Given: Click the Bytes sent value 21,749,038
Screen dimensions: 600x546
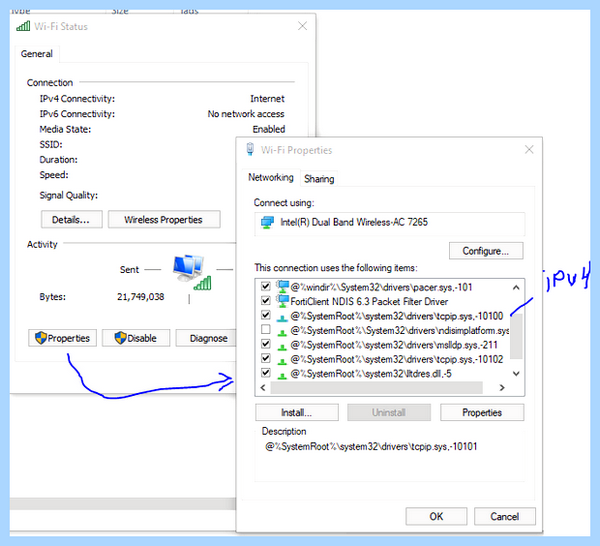Looking at the screenshot, I should 140,297.
